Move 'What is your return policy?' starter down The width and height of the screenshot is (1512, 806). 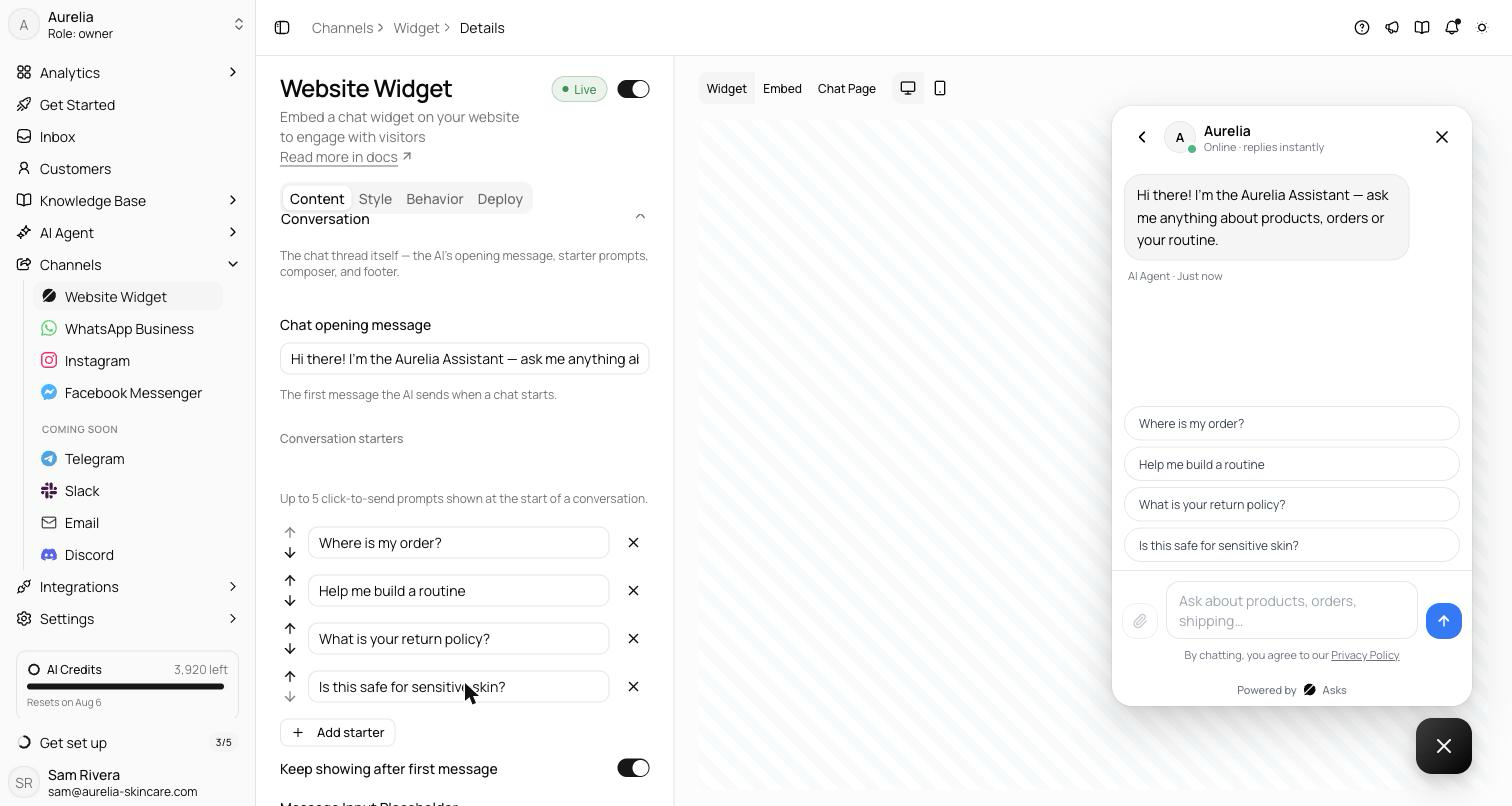click(290, 649)
